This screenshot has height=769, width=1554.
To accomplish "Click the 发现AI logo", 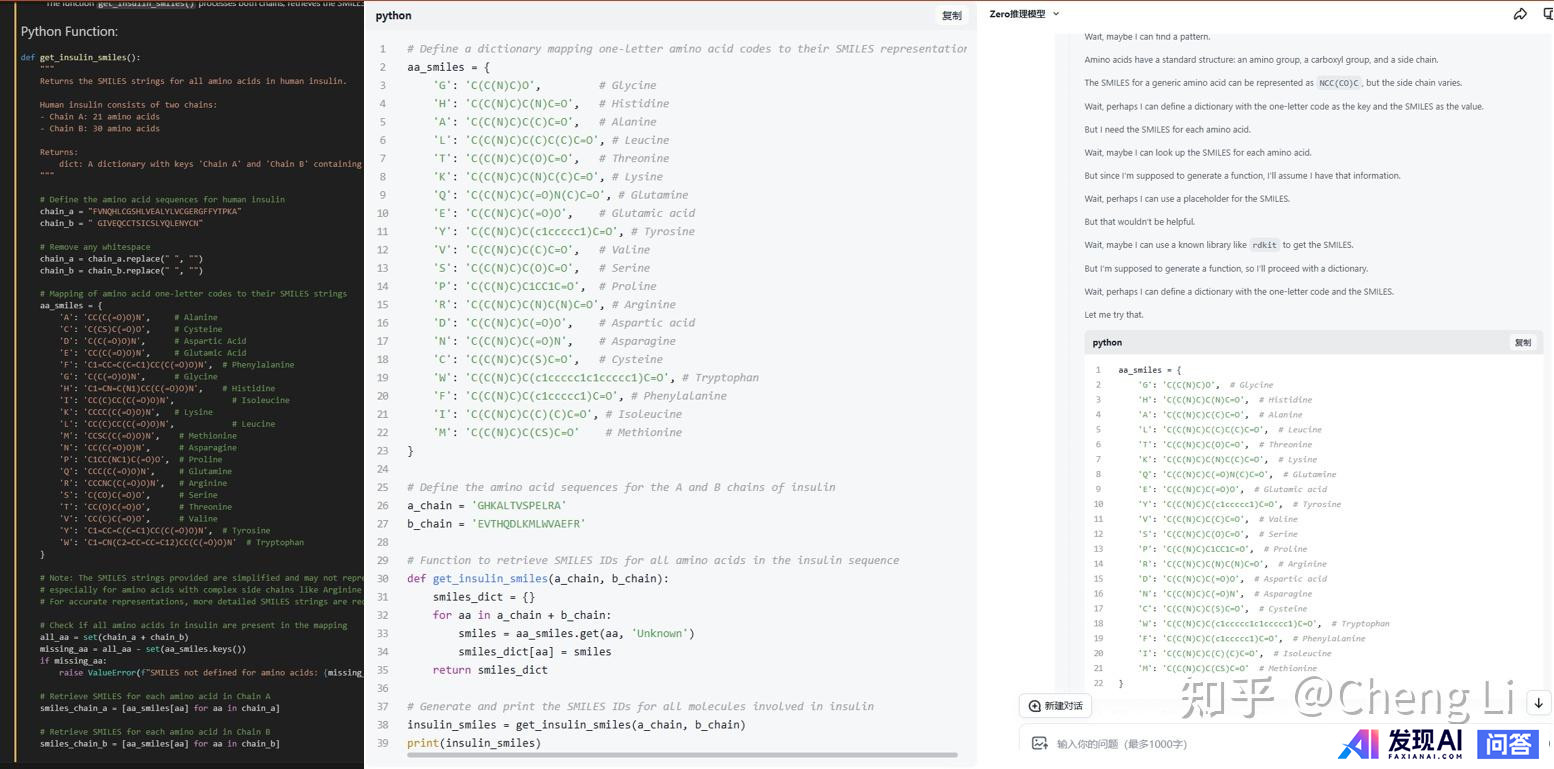I will click(x=1400, y=743).
